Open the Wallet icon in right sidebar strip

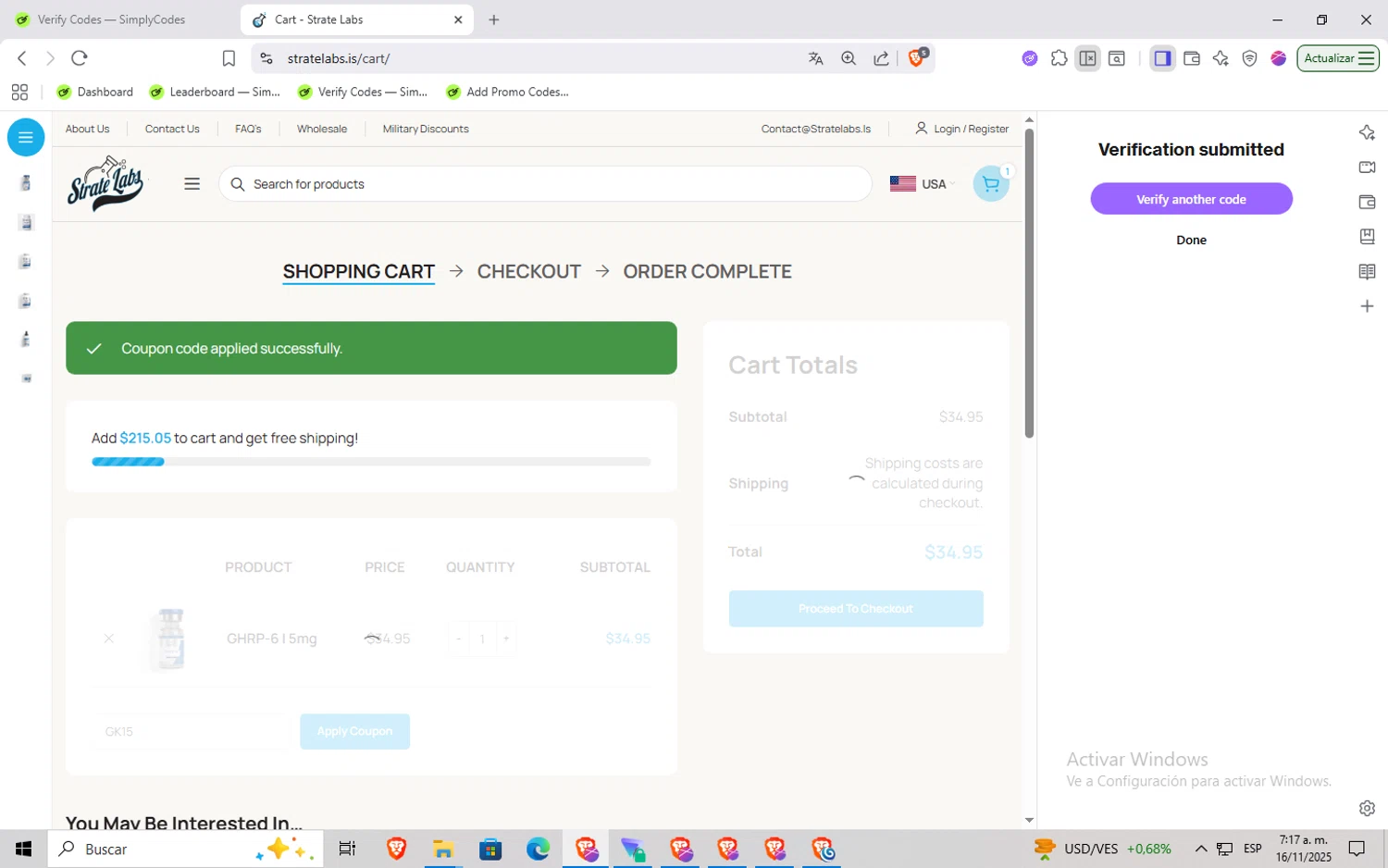point(1367,202)
